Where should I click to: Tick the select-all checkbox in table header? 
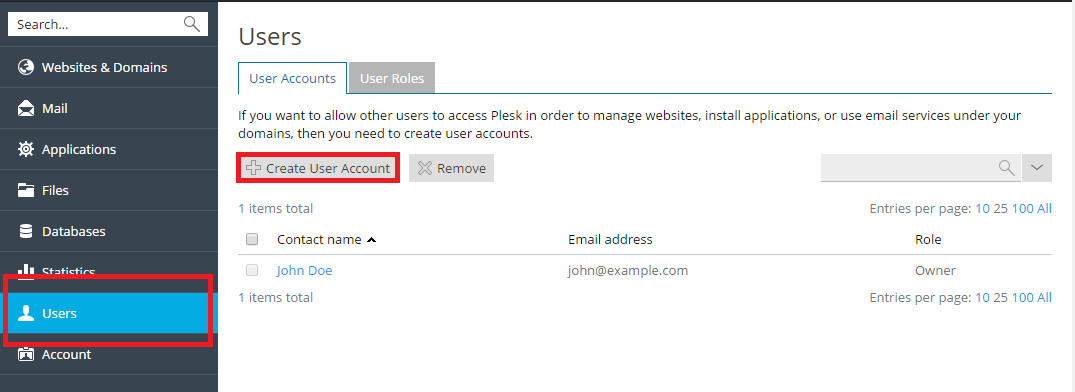point(252,239)
